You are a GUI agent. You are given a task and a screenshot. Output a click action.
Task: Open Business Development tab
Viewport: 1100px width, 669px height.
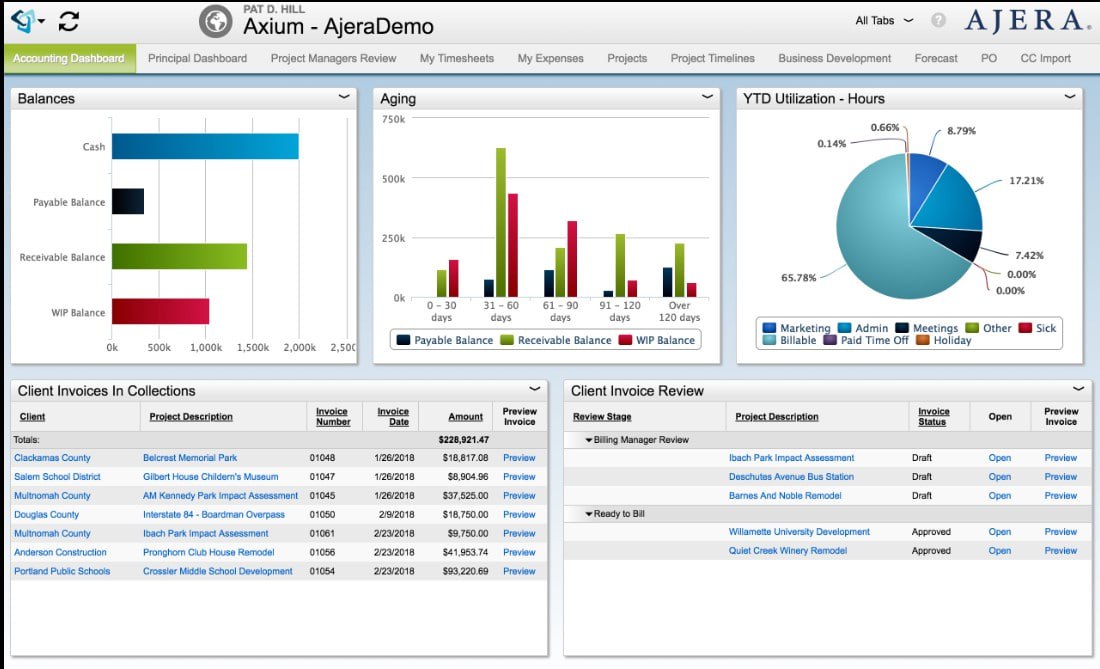[835, 58]
